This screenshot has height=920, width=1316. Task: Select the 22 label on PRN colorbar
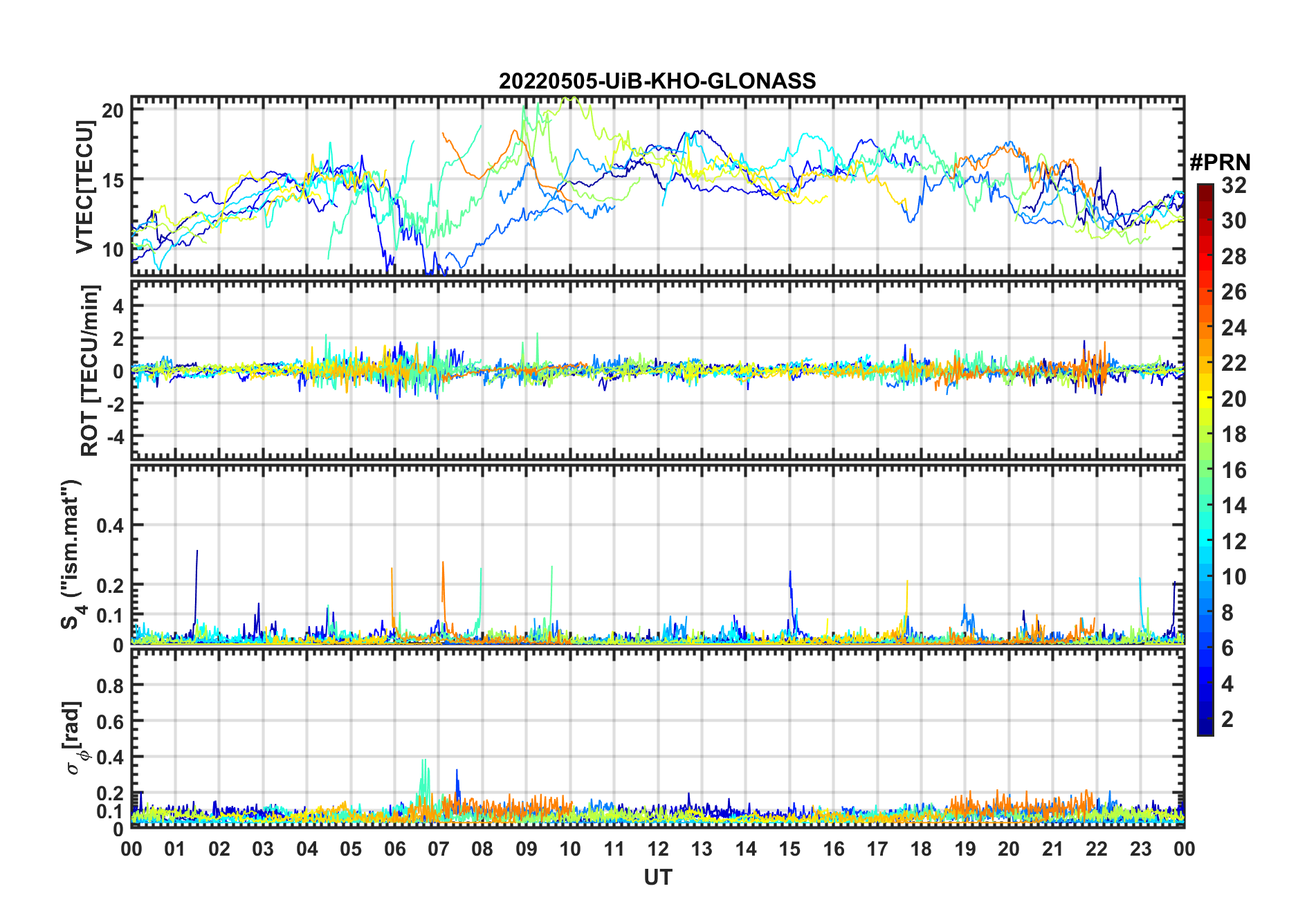coord(1234,363)
